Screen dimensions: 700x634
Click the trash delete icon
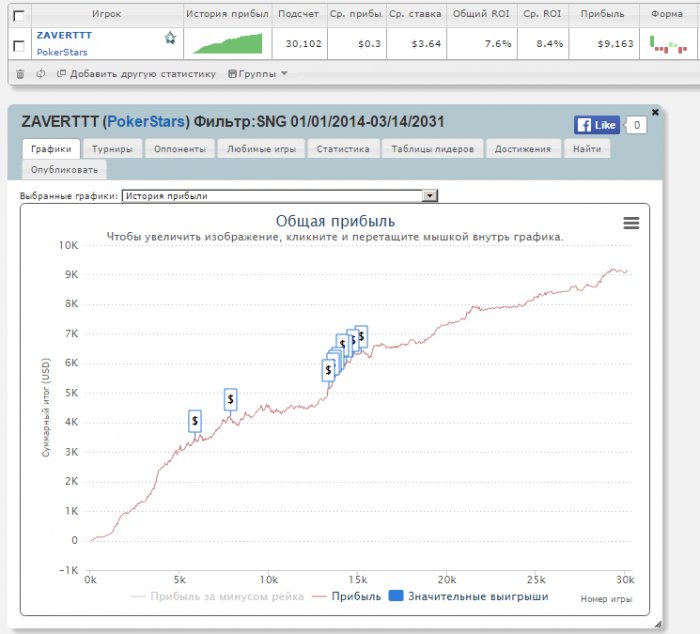coord(20,74)
